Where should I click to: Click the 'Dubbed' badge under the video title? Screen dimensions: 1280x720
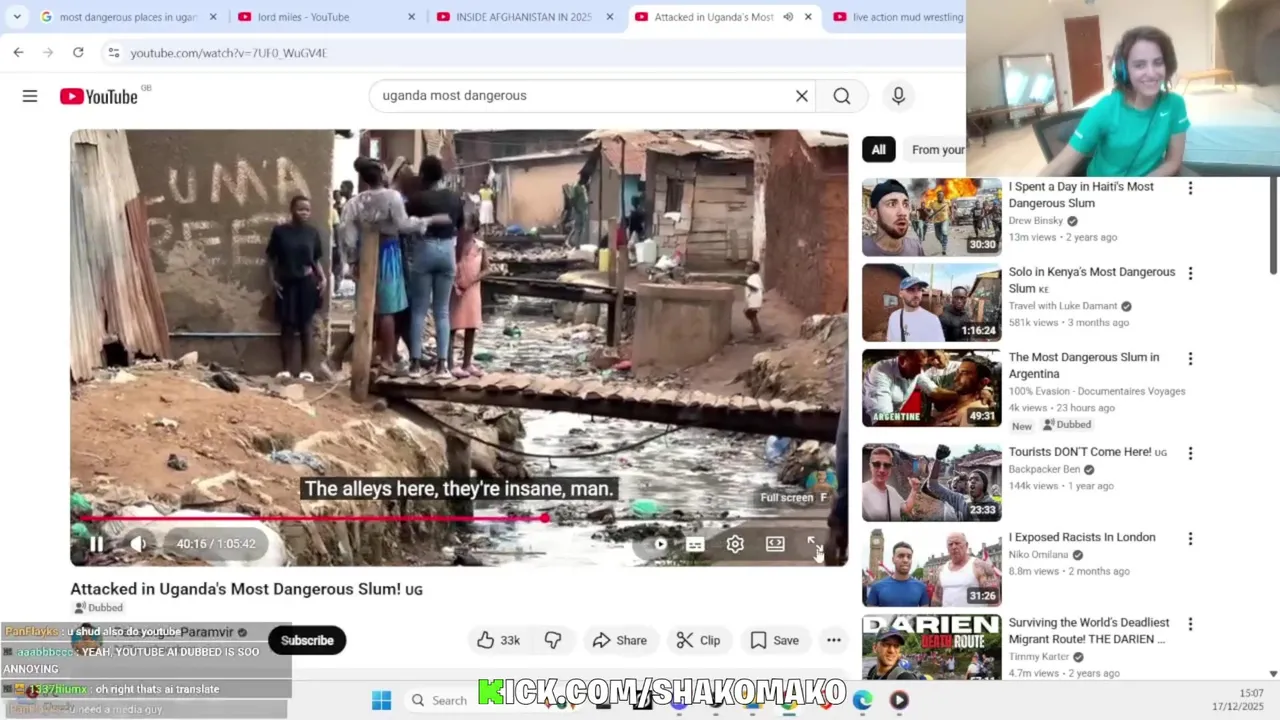[98, 608]
